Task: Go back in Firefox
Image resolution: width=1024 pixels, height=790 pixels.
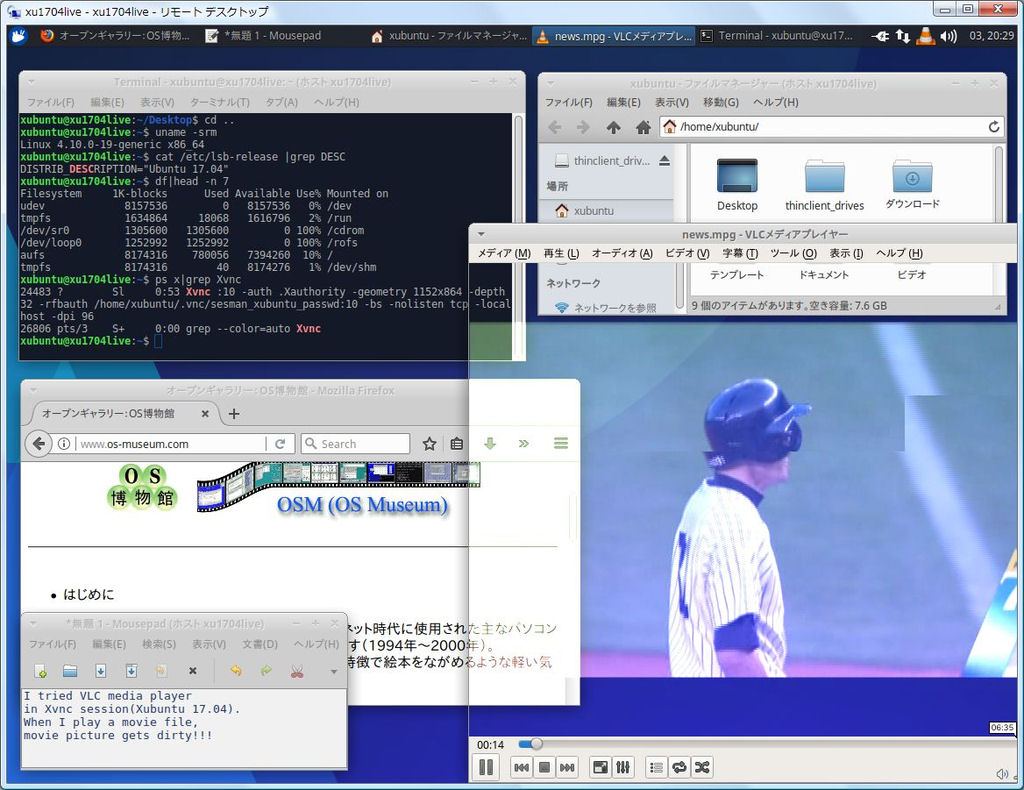Action: (x=39, y=444)
